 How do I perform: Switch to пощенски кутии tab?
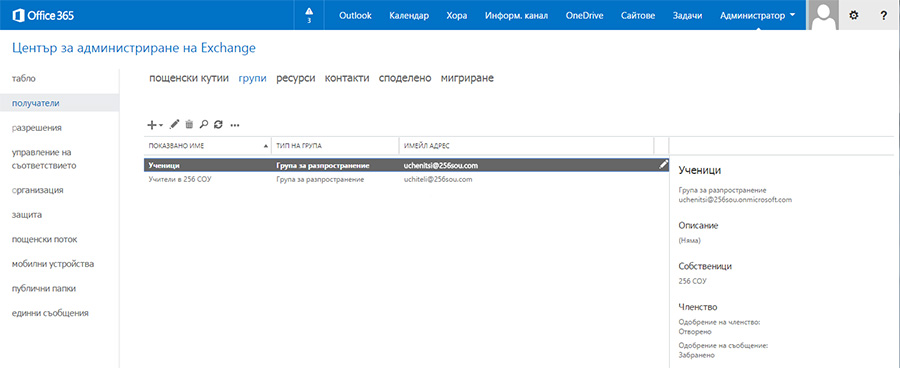pos(189,78)
